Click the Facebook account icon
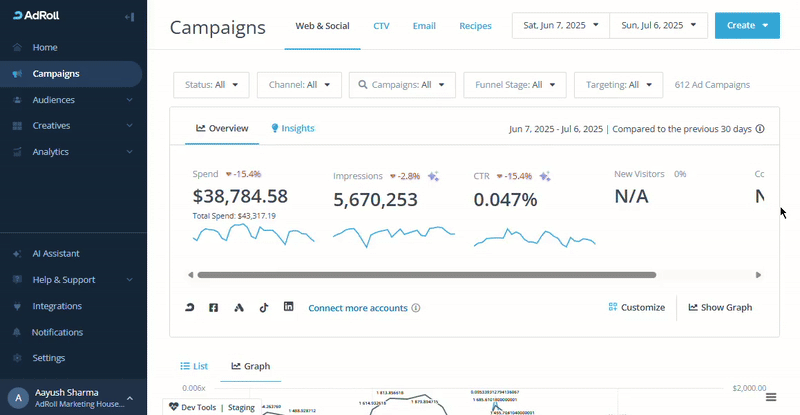This screenshot has height=415, width=800. click(x=213, y=307)
